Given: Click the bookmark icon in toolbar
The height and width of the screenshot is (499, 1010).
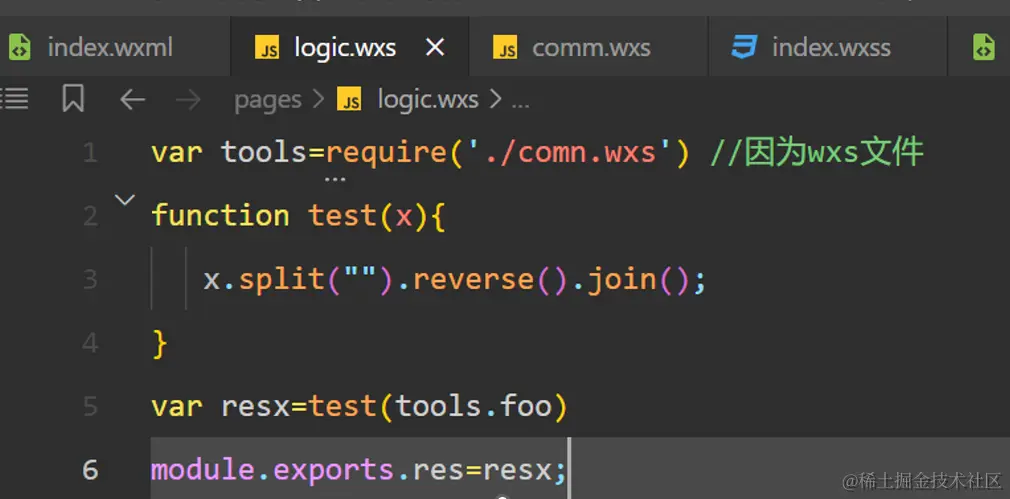Looking at the screenshot, I should [73, 99].
